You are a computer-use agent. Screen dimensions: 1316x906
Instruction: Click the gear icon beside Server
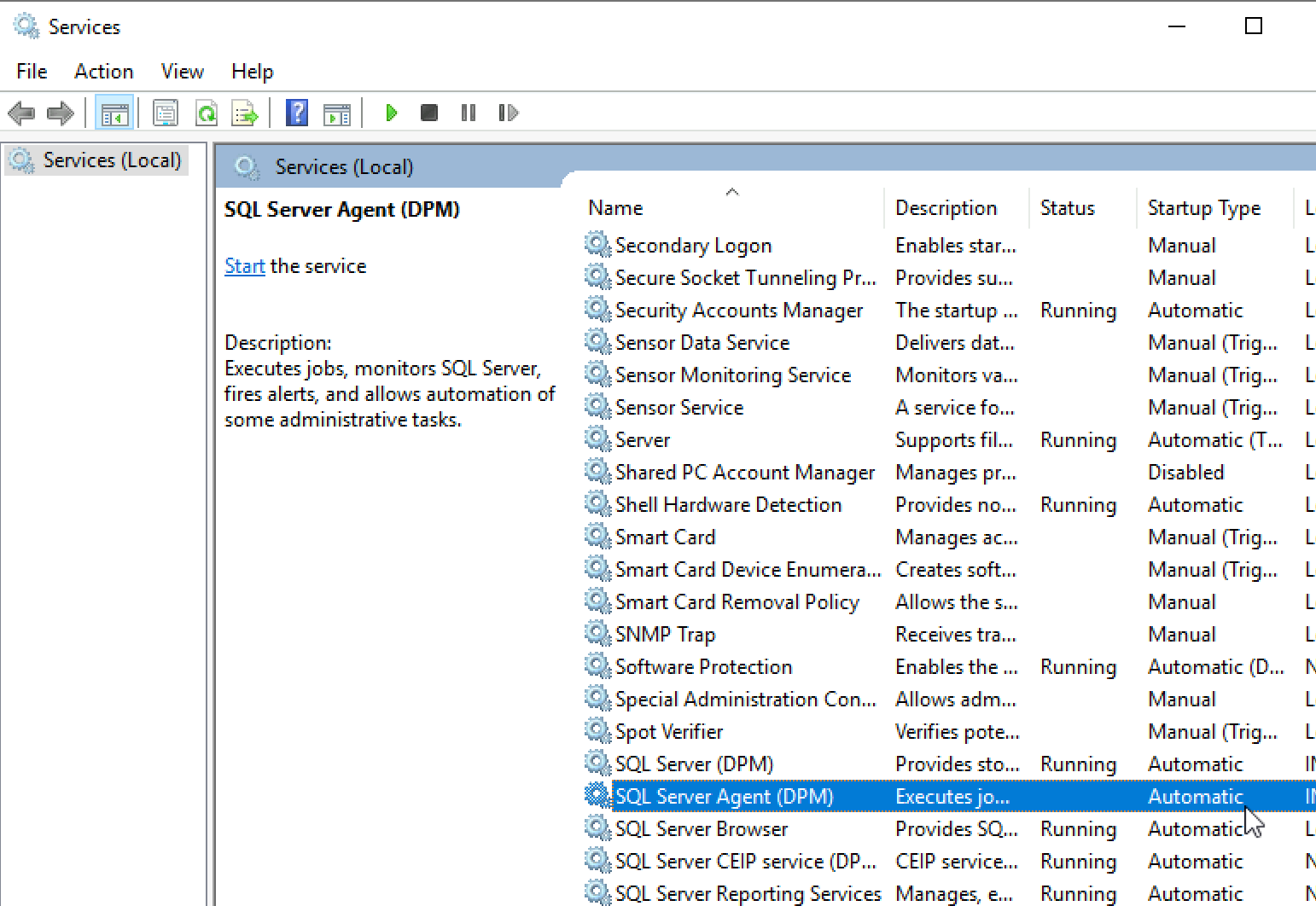pos(597,439)
